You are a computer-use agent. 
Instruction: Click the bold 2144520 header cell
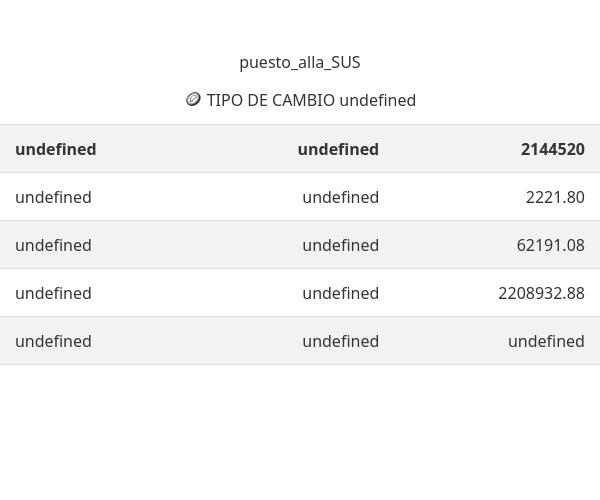tap(552, 149)
